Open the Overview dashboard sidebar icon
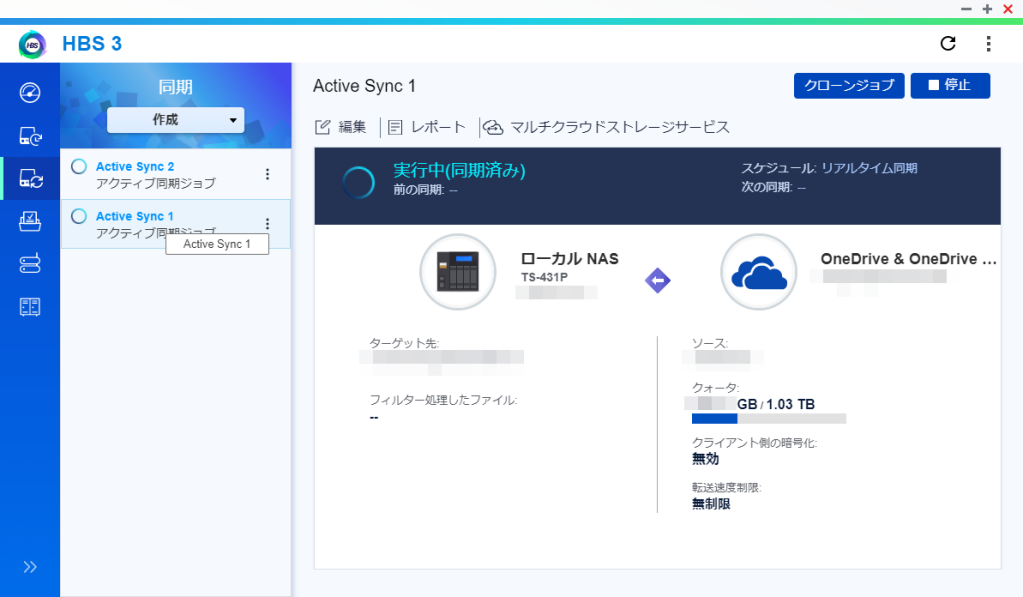Viewport: 1023px width, 597px height. click(x=30, y=93)
